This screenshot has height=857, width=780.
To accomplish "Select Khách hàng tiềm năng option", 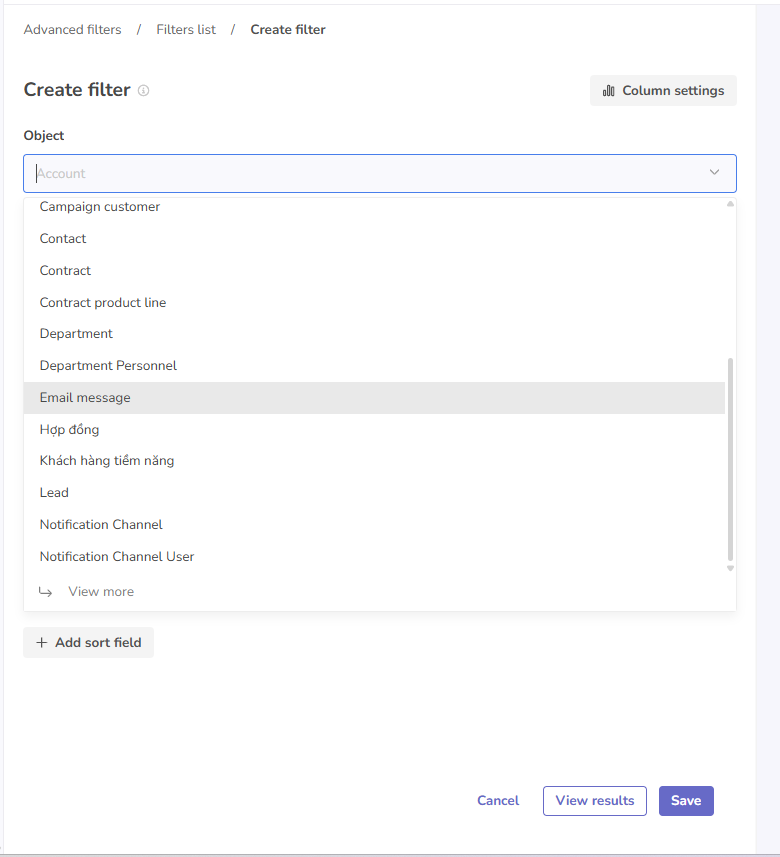I will point(374,461).
